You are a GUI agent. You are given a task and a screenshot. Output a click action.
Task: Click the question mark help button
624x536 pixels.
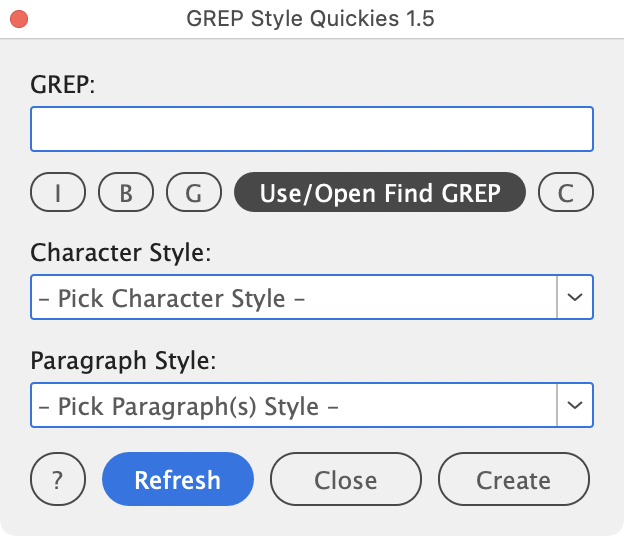[57, 480]
